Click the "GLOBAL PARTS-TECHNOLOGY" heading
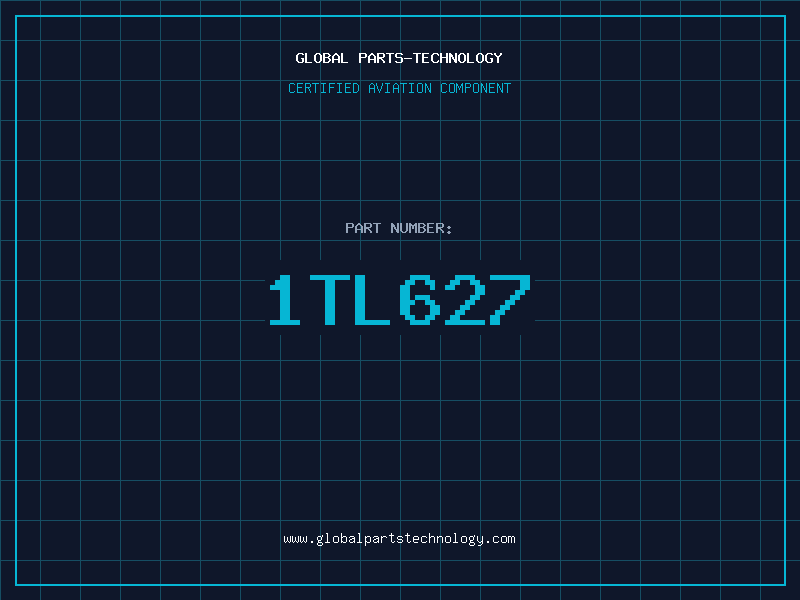800x600 pixels. (399, 58)
